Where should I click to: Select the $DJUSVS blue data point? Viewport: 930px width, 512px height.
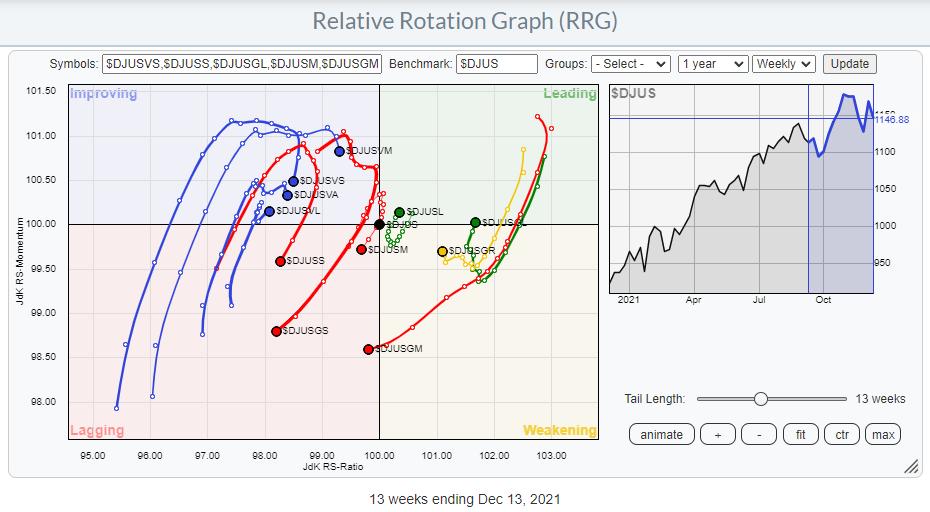293,181
